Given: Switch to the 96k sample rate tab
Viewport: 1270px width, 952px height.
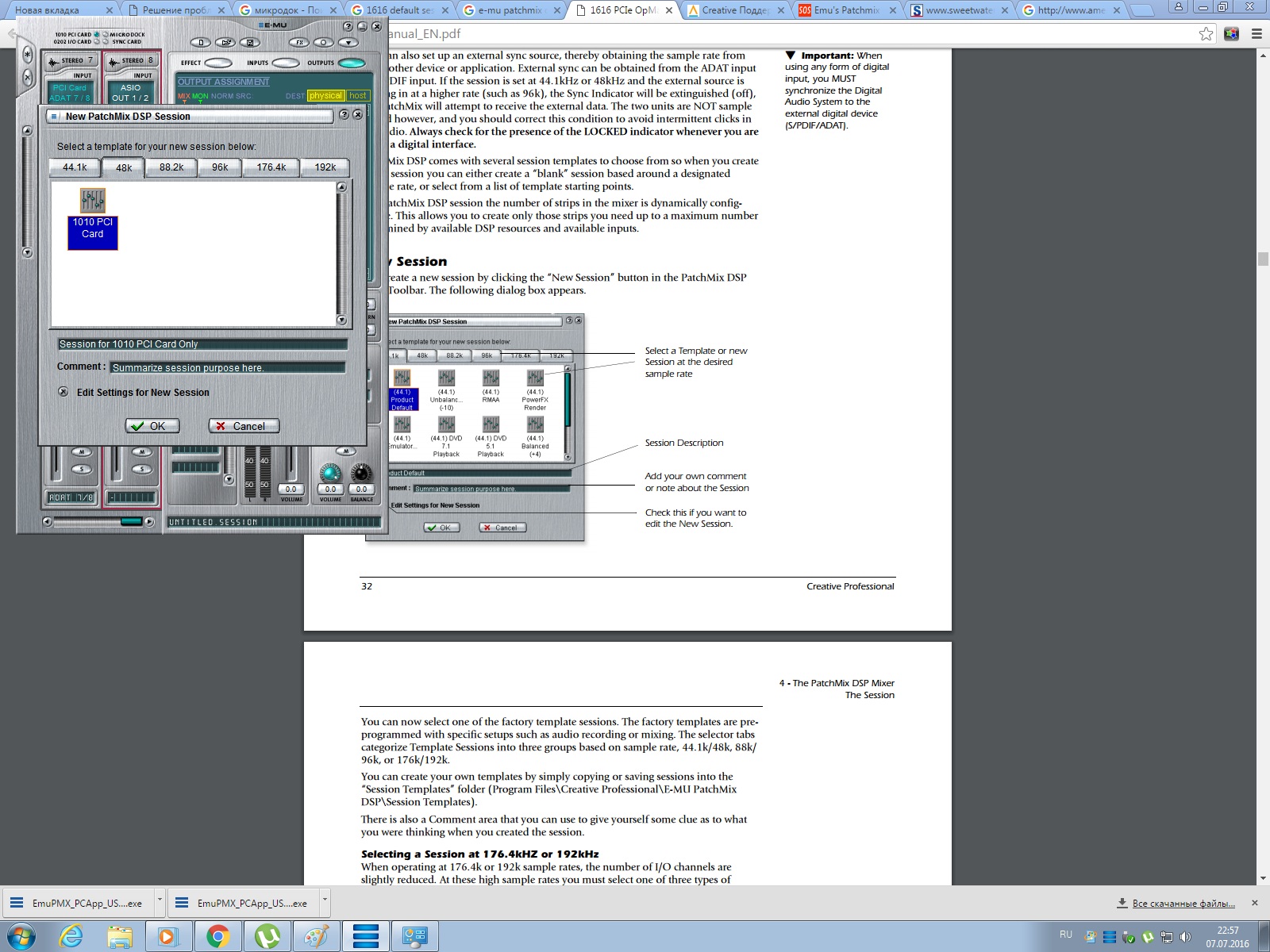Looking at the screenshot, I should coord(220,167).
